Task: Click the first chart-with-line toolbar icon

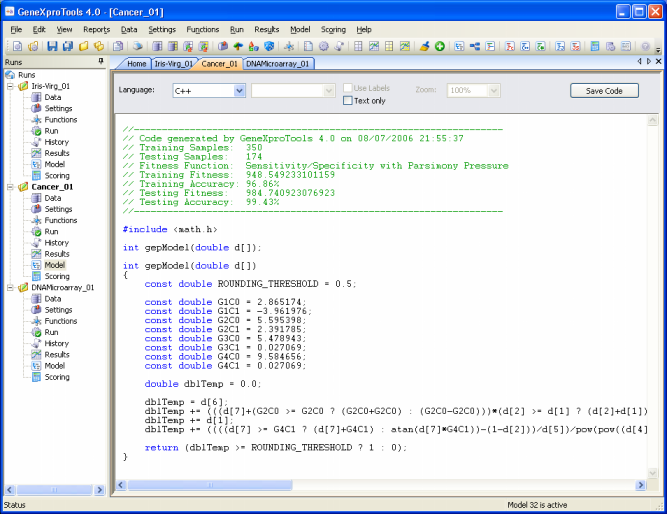Action: 374,46
